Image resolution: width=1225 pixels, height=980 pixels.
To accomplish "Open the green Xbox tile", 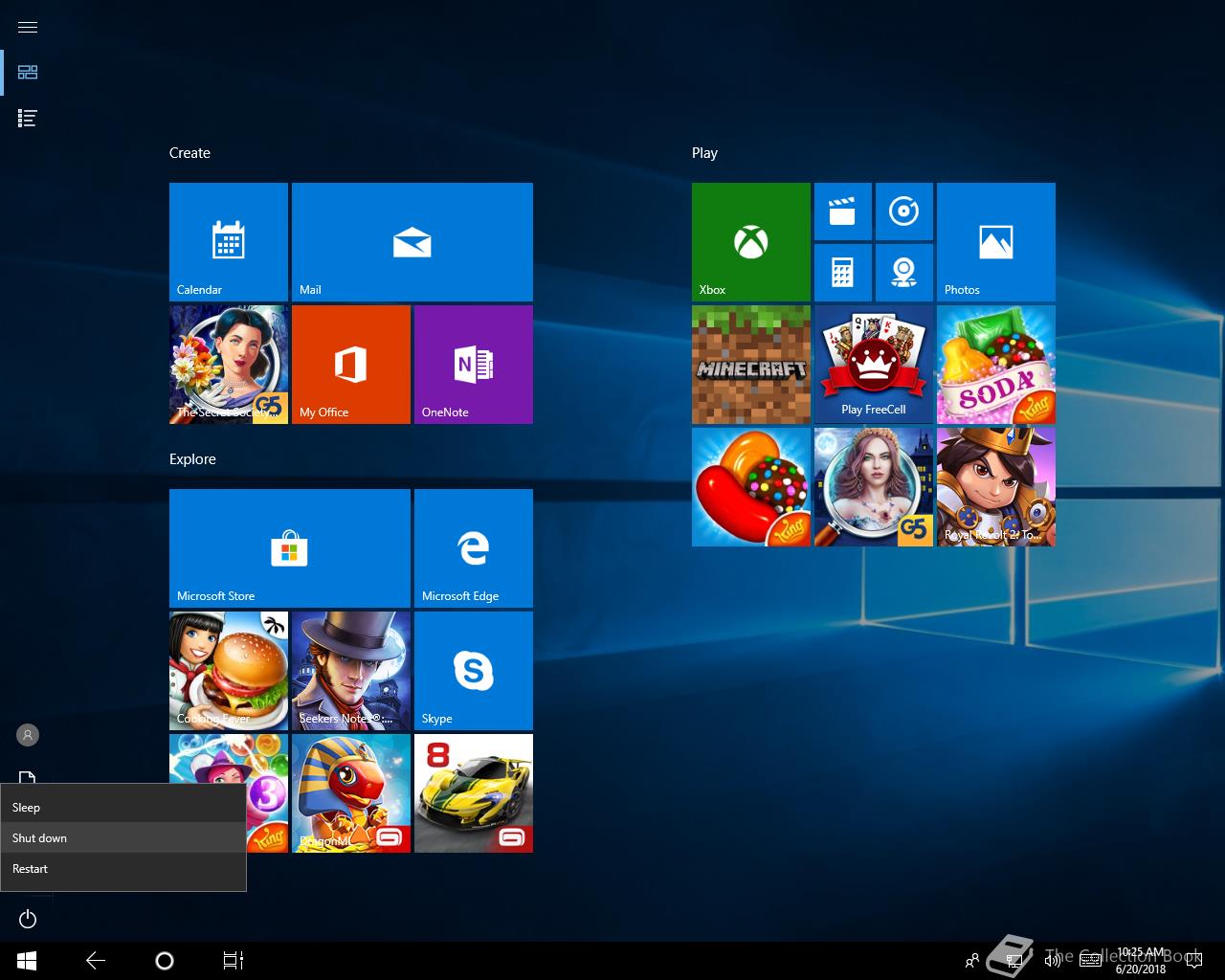I will coord(751,242).
